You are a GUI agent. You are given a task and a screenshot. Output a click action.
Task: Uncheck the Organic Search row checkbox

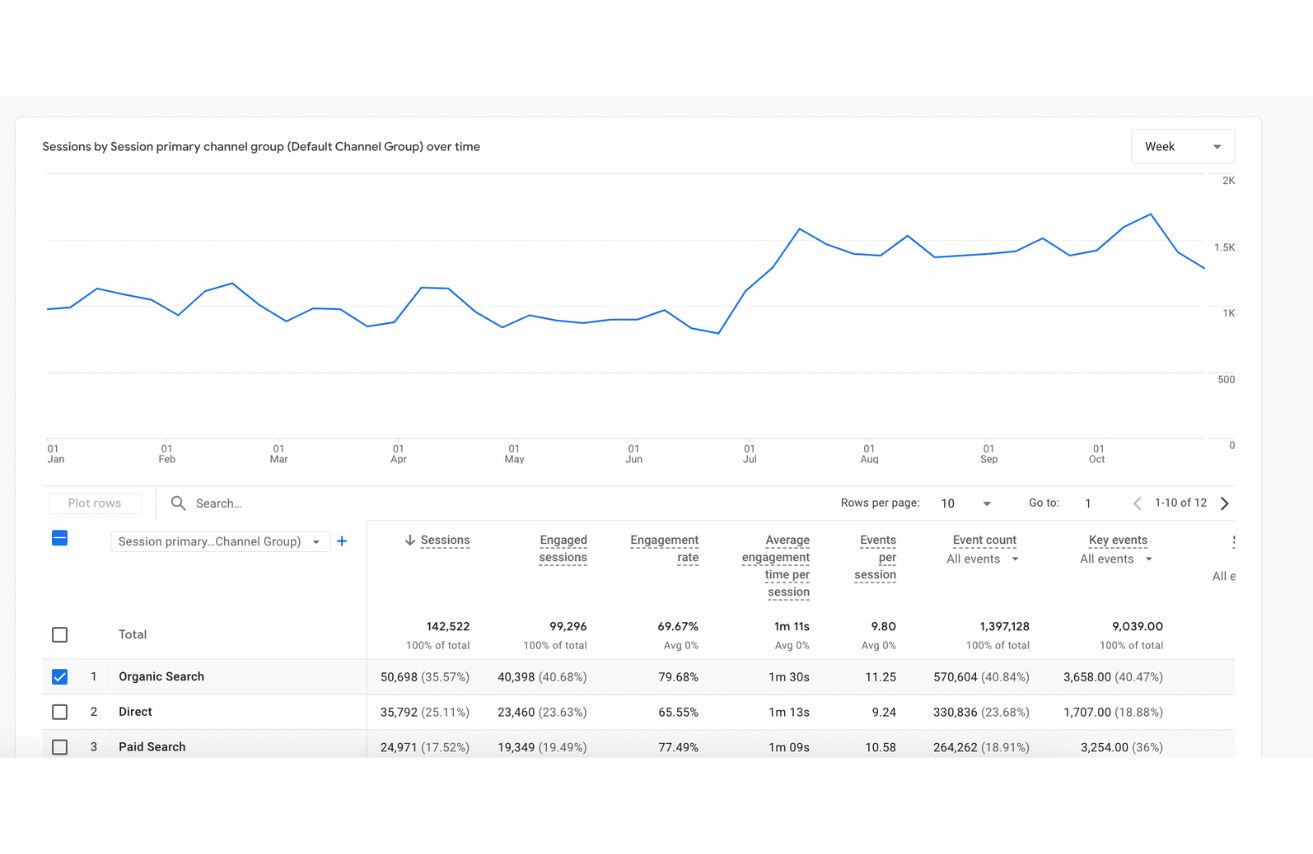click(x=60, y=677)
